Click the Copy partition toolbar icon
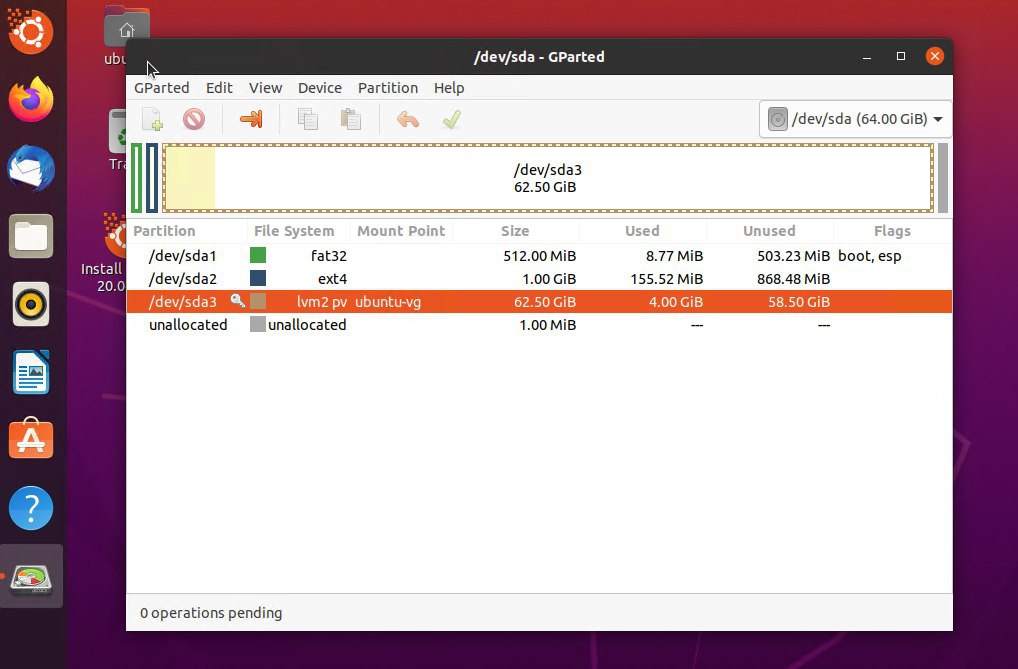 307,120
